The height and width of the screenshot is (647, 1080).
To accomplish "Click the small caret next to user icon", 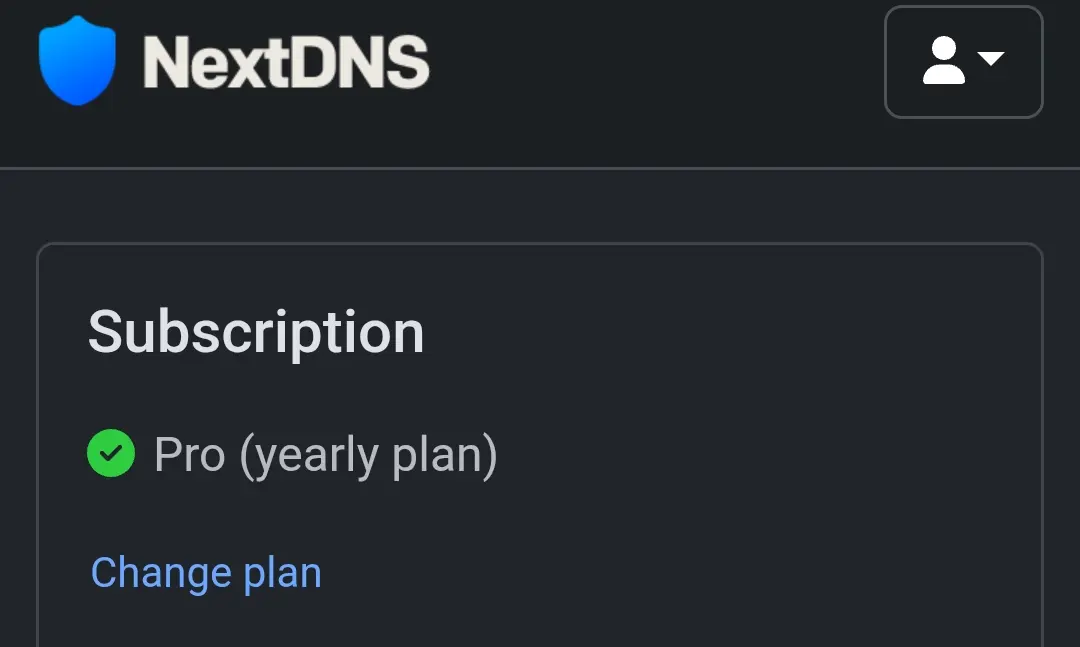I will 990,59.
